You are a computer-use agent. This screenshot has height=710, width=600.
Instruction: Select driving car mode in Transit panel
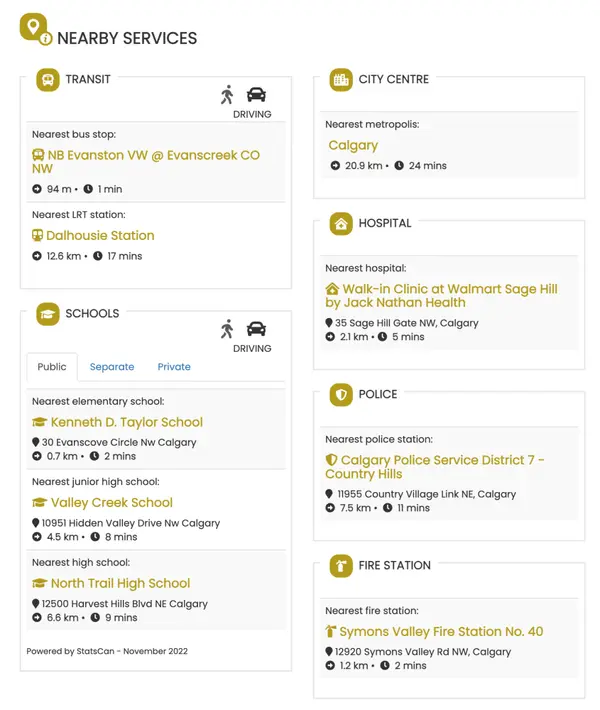(x=256, y=95)
